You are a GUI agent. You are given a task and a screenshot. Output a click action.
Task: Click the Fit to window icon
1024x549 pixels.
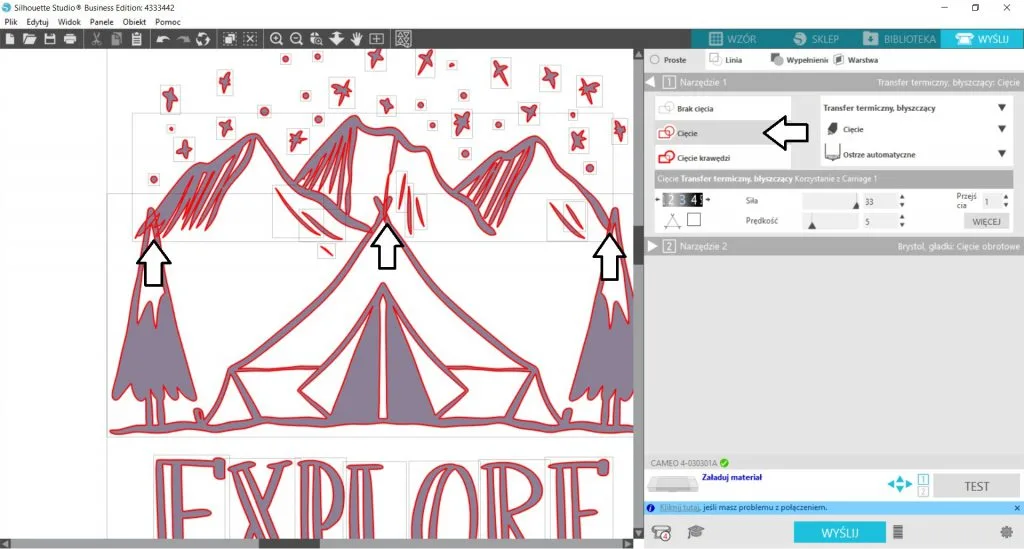pyautogui.click(x=377, y=39)
